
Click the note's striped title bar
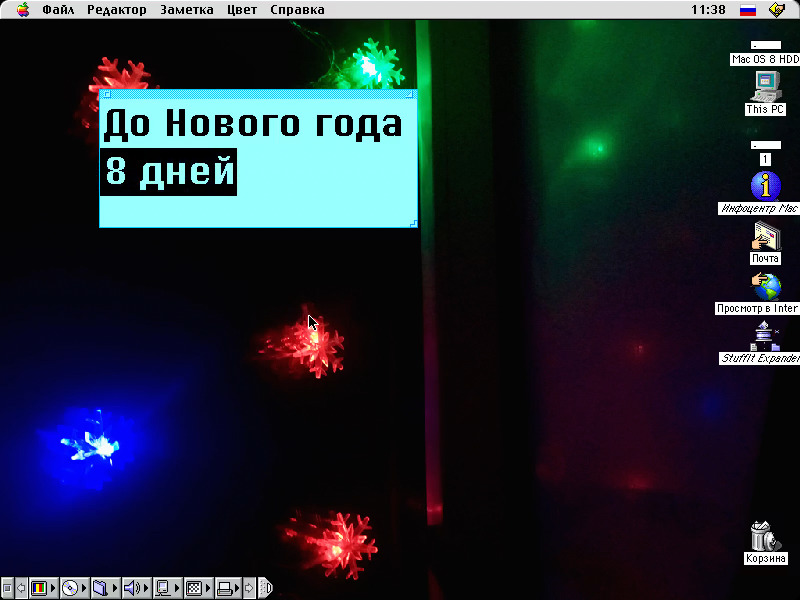[258, 94]
